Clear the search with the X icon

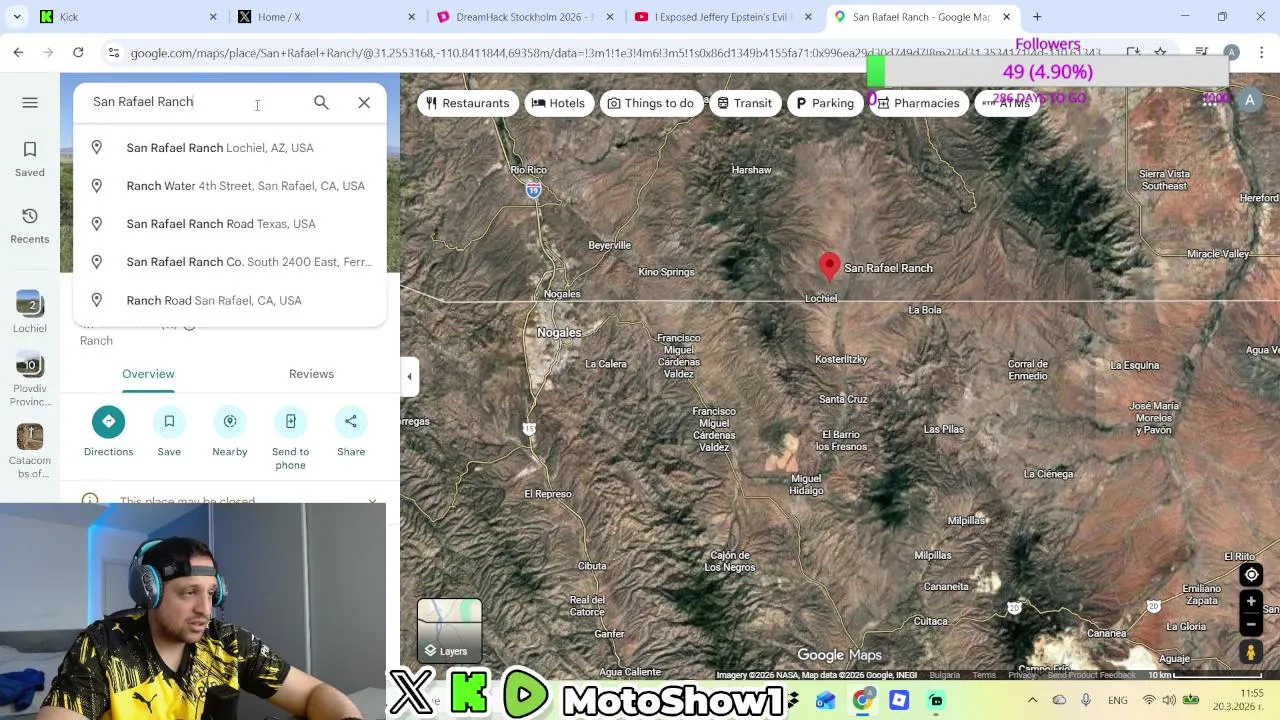(364, 102)
